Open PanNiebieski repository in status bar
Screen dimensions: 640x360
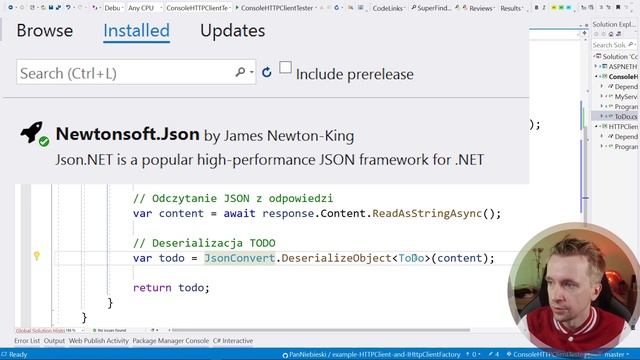click(371, 354)
